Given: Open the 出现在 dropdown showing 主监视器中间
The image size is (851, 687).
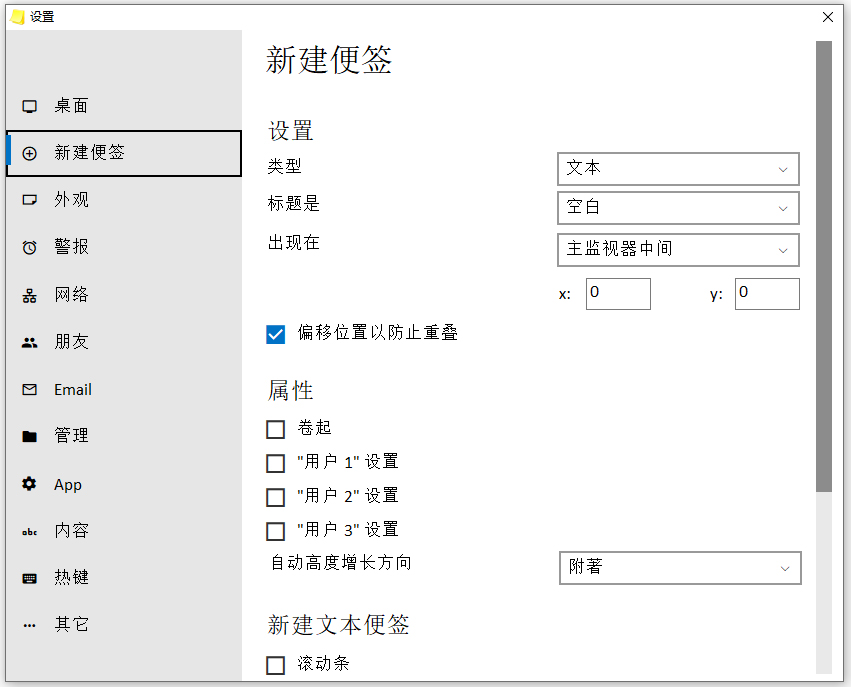Looking at the screenshot, I should pos(678,250).
